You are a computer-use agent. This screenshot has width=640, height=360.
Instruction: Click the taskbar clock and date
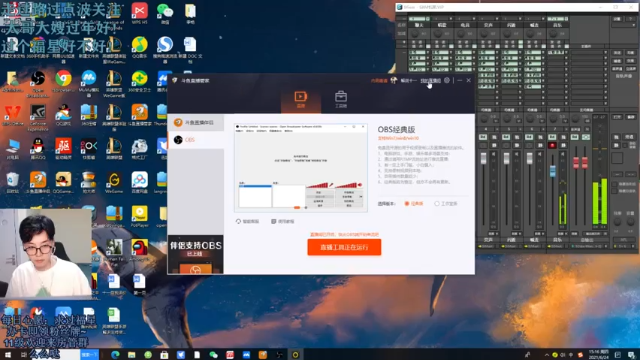[x=599, y=354]
